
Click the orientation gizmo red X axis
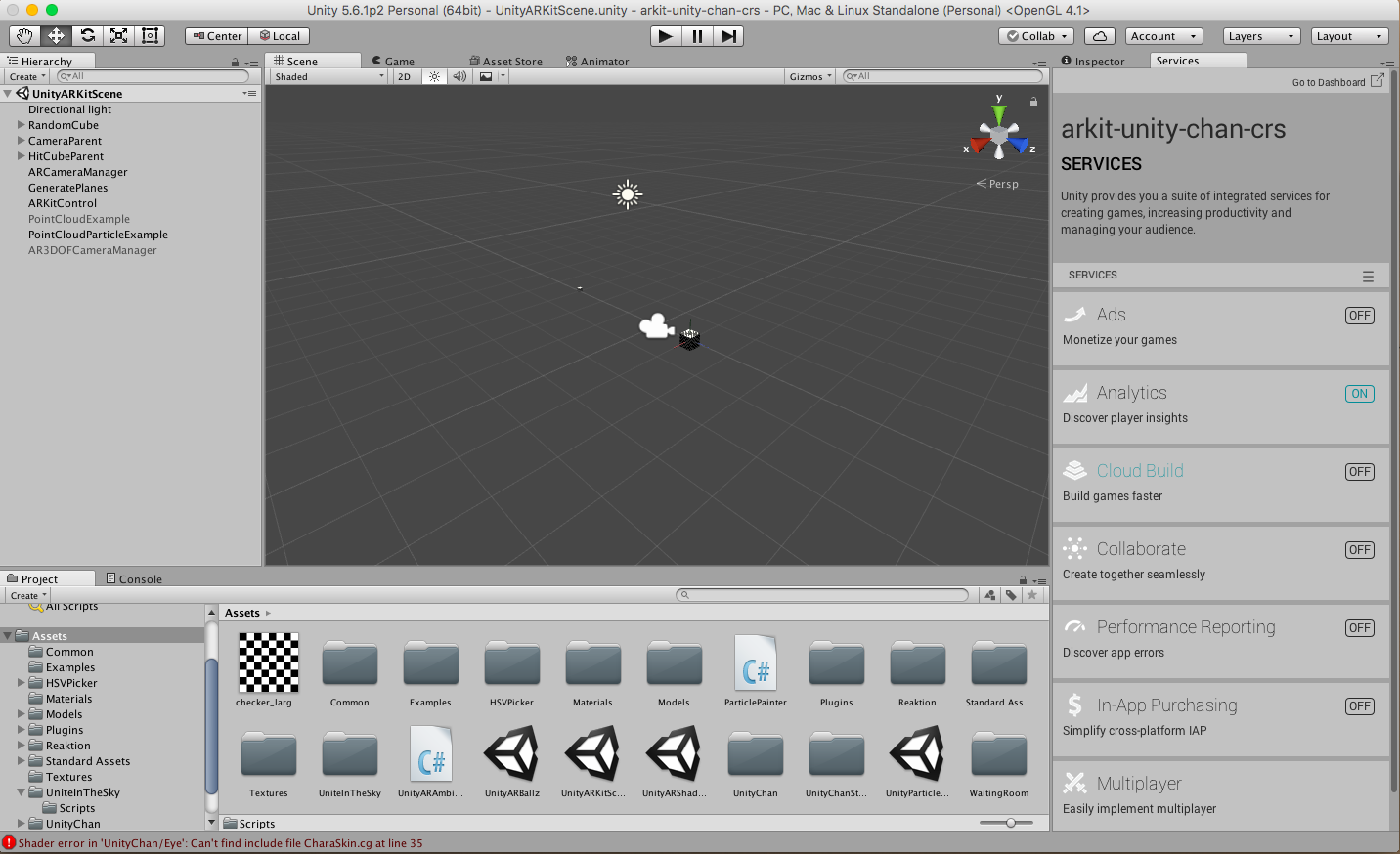[x=979, y=147]
